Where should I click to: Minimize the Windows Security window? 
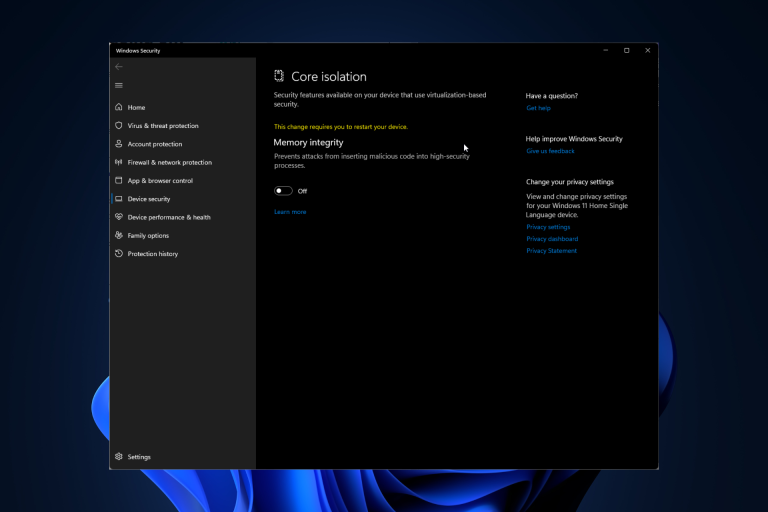click(605, 50)
